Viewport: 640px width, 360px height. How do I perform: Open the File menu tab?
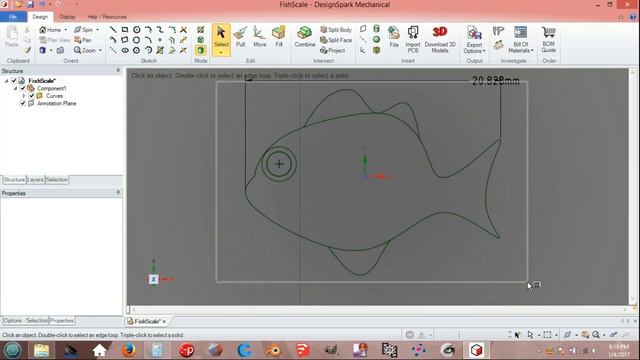13,17
